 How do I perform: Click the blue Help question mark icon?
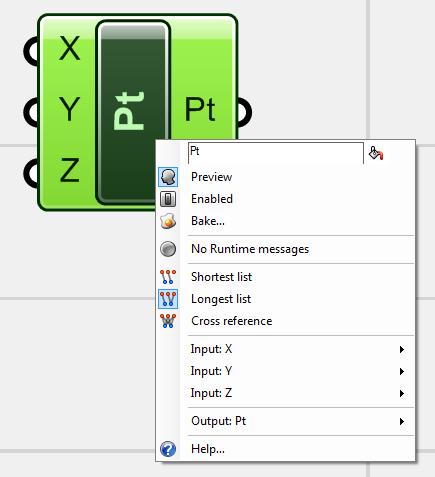[x=168, y=449]
